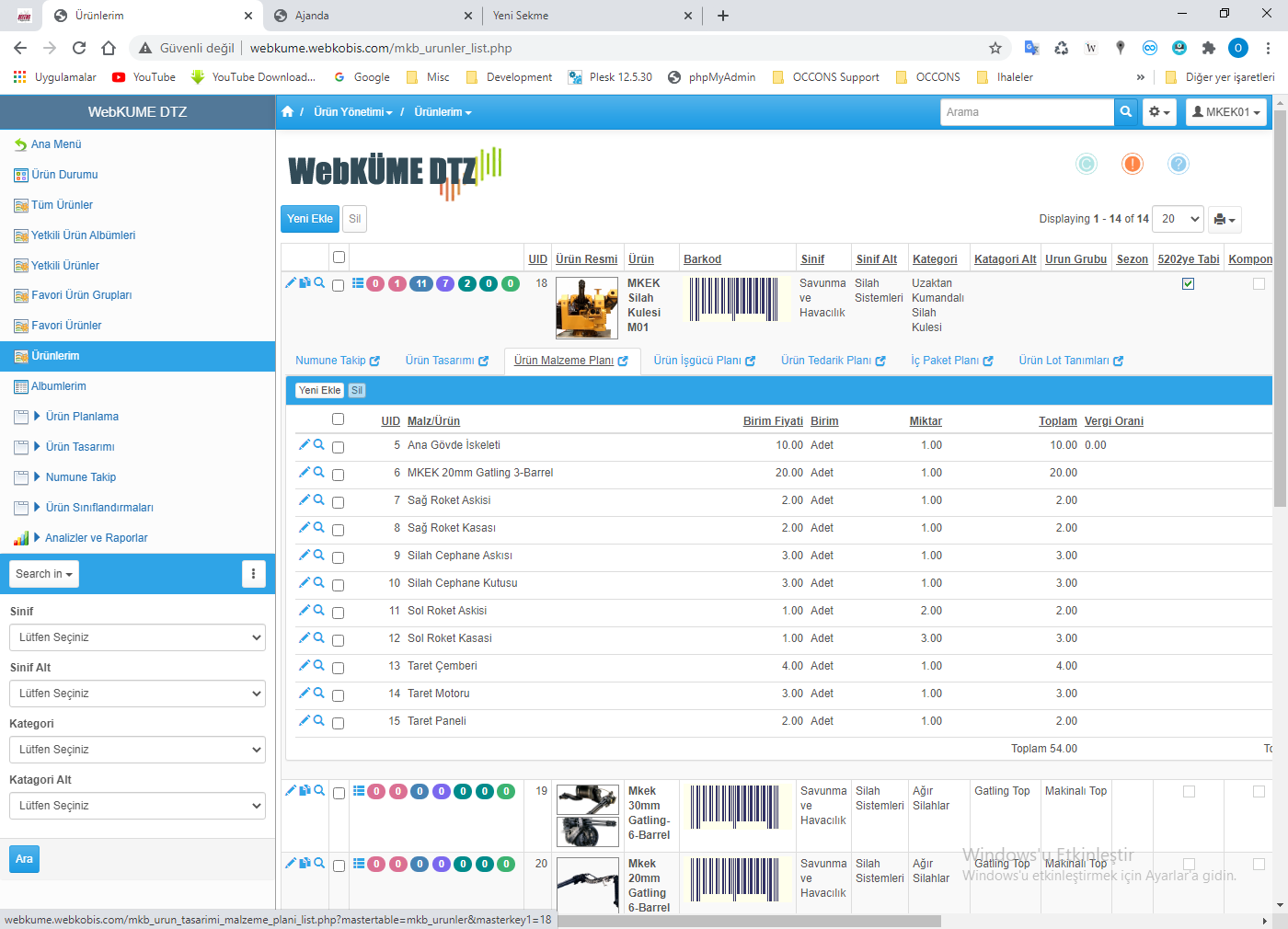Screen dimensions: 1288x929
Task: Open new browser tab with plus button
Action: [723, 16]
